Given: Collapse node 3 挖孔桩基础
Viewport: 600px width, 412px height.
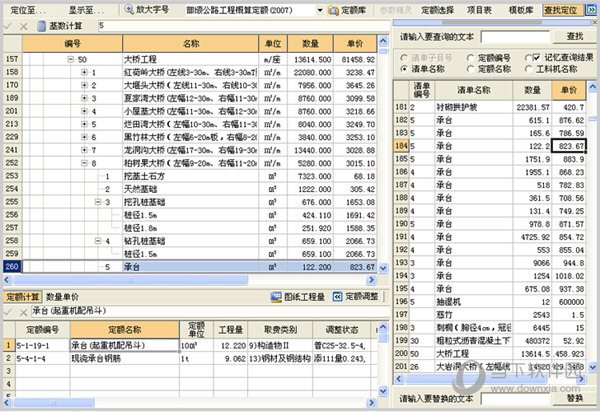Looking at the screenshot, I should tap(98, 202).
